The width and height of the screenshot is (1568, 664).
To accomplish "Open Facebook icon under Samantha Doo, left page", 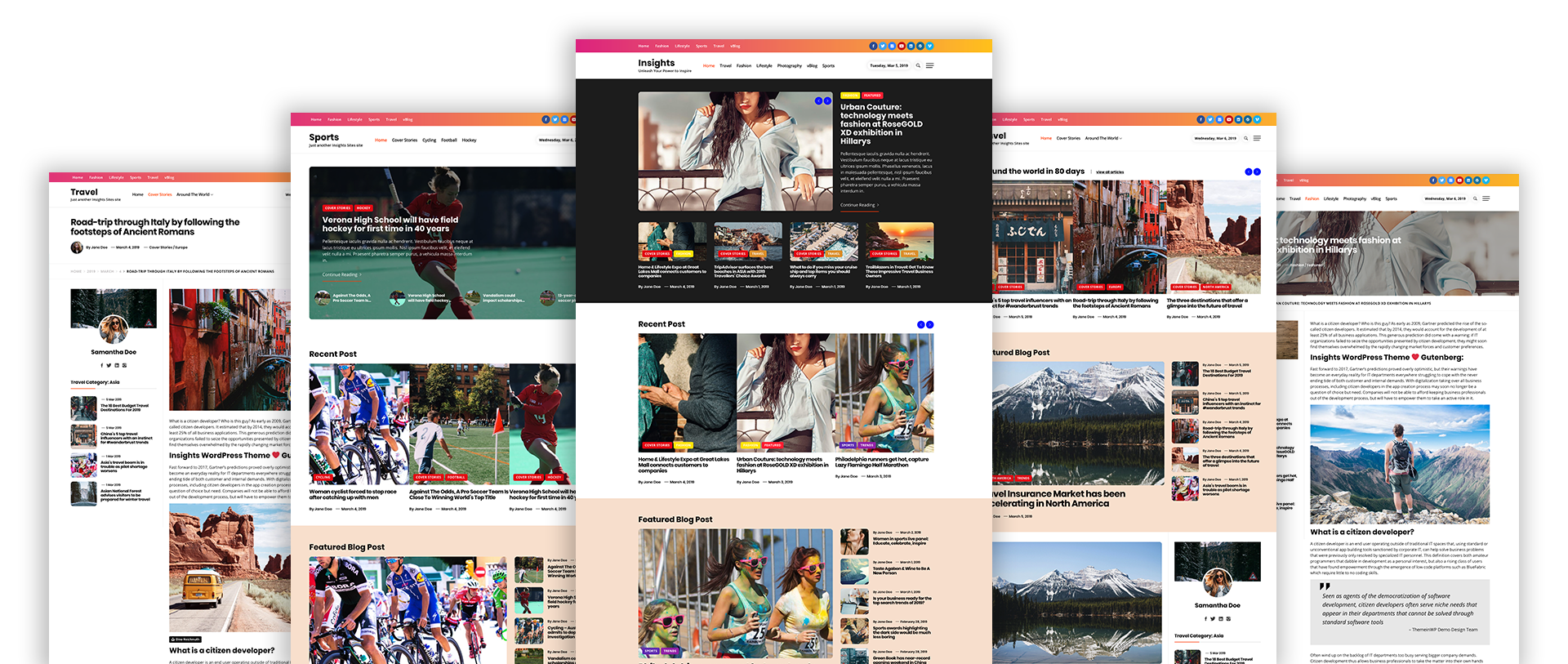I will (102, 365).
